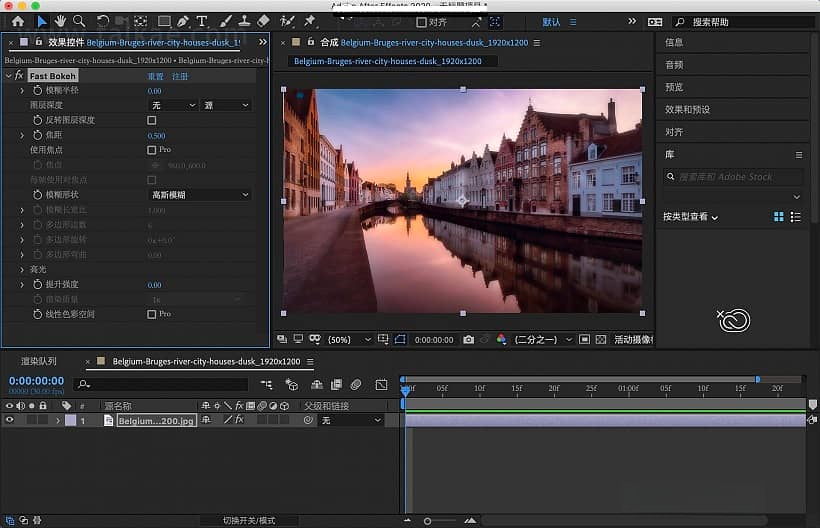Switch the library to grid view

pos(779,217)
